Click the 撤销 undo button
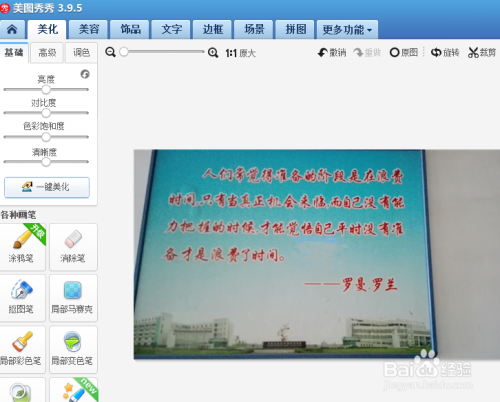The height and width of the screenshot is (402, 500). point(332,52)
